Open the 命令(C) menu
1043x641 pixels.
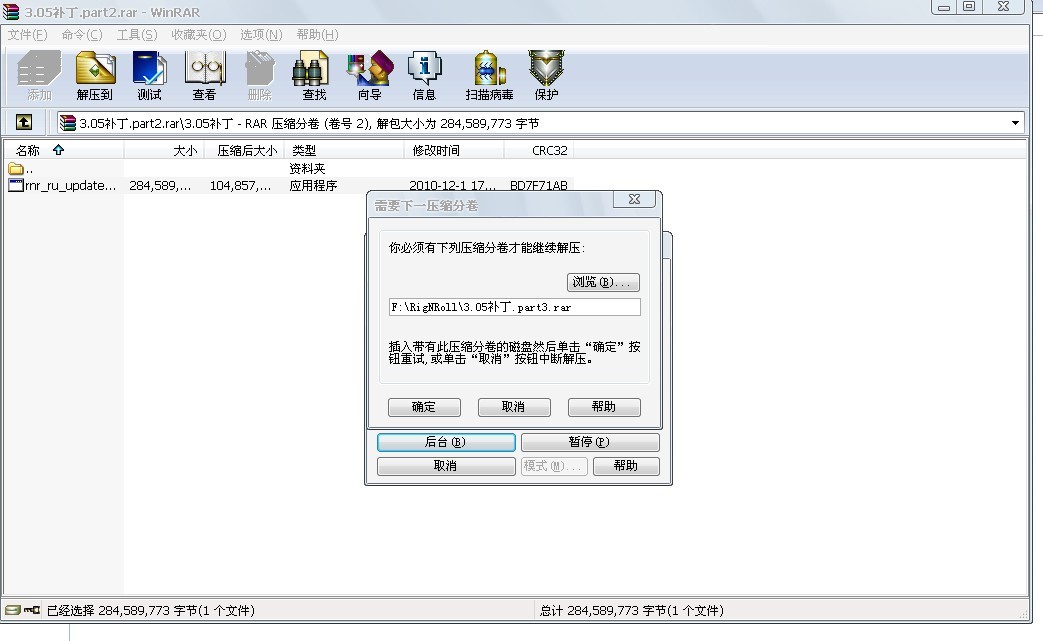tap(82, 35)
